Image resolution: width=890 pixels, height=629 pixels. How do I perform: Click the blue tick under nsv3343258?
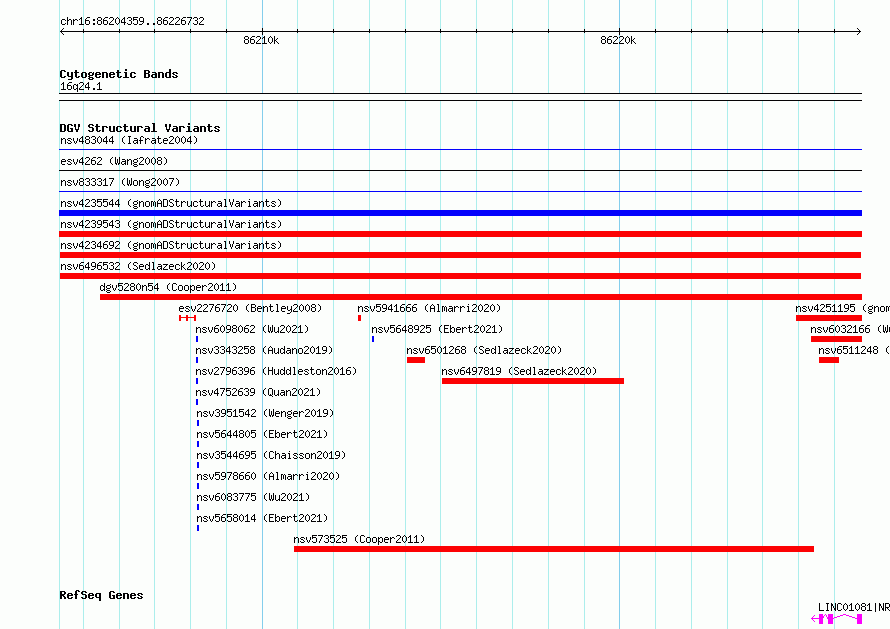197,360
